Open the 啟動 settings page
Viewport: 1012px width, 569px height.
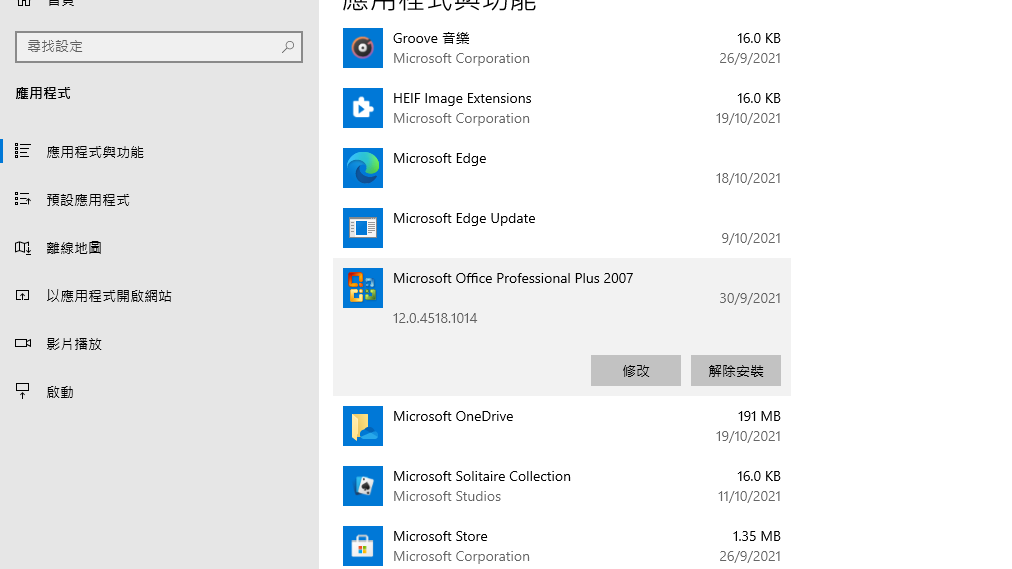point(159,392)
